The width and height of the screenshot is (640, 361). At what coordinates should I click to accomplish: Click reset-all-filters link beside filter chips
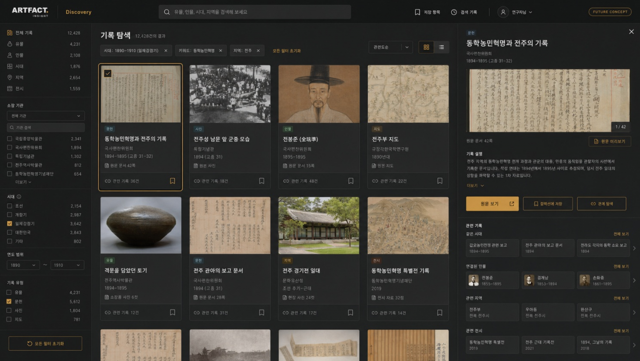tap(287, 51)
